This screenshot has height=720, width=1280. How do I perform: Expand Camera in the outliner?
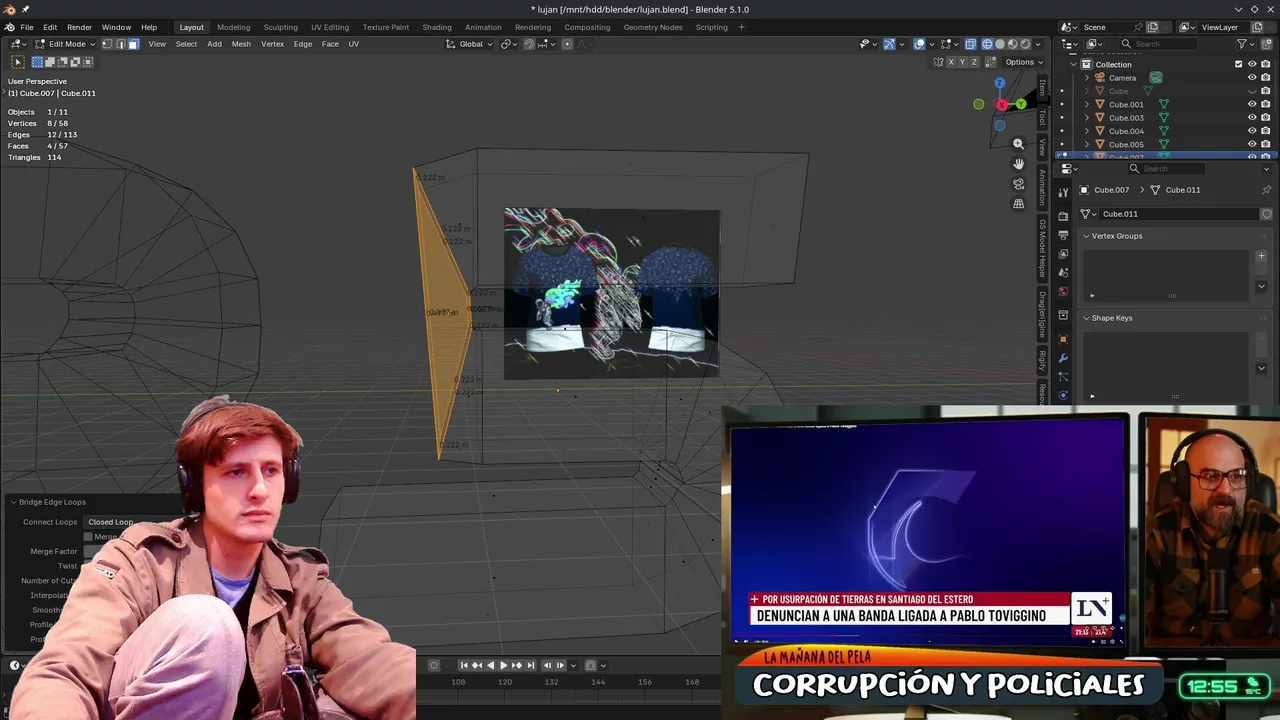coord(1087,78)
